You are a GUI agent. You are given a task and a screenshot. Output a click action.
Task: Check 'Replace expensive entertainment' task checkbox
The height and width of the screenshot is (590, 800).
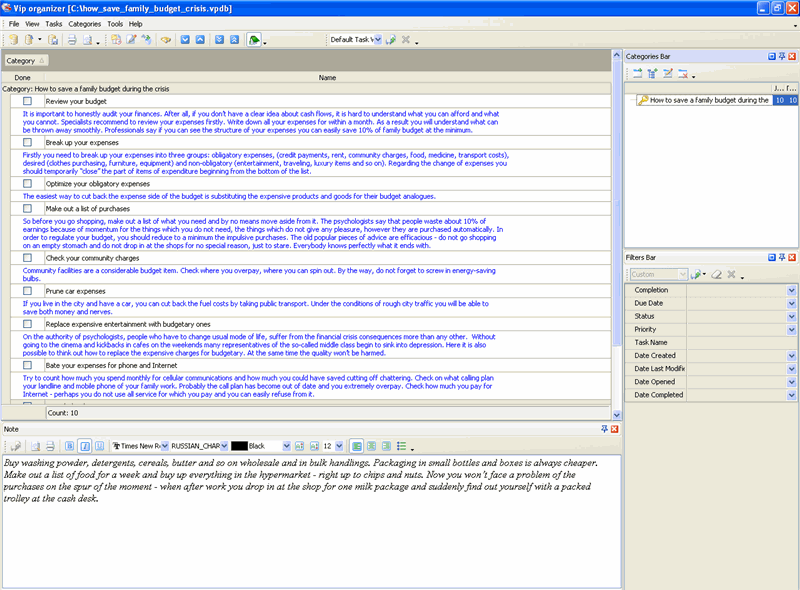(x=28, y=324)
